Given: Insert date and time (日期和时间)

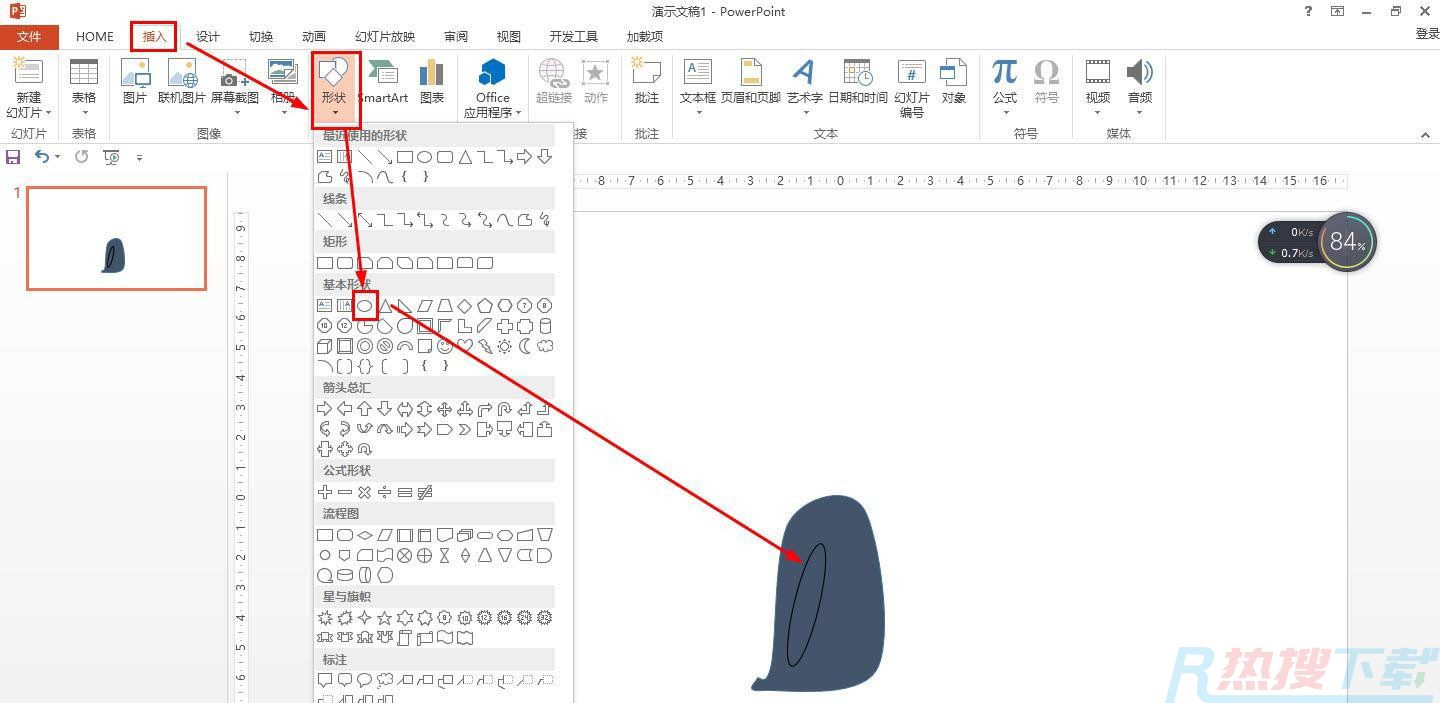Looking at the screenshot, I should pyautogui.click(x=857, y=82).
